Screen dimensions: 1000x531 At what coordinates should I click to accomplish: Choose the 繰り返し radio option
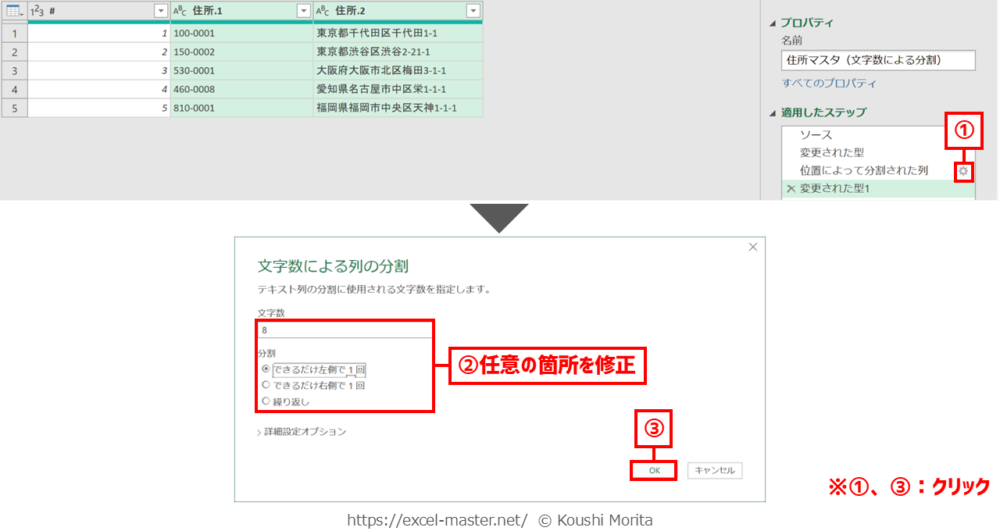pyautogui.click(x=265, y=400)
